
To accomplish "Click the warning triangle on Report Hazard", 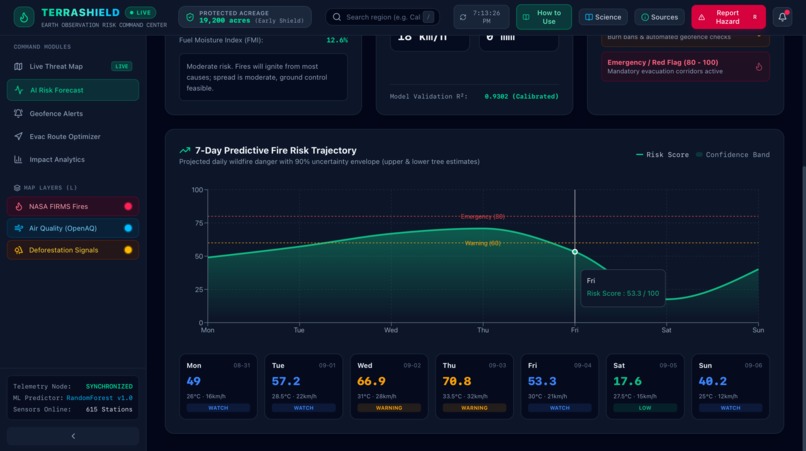I will pyautogui.click(x=702, y=17).
